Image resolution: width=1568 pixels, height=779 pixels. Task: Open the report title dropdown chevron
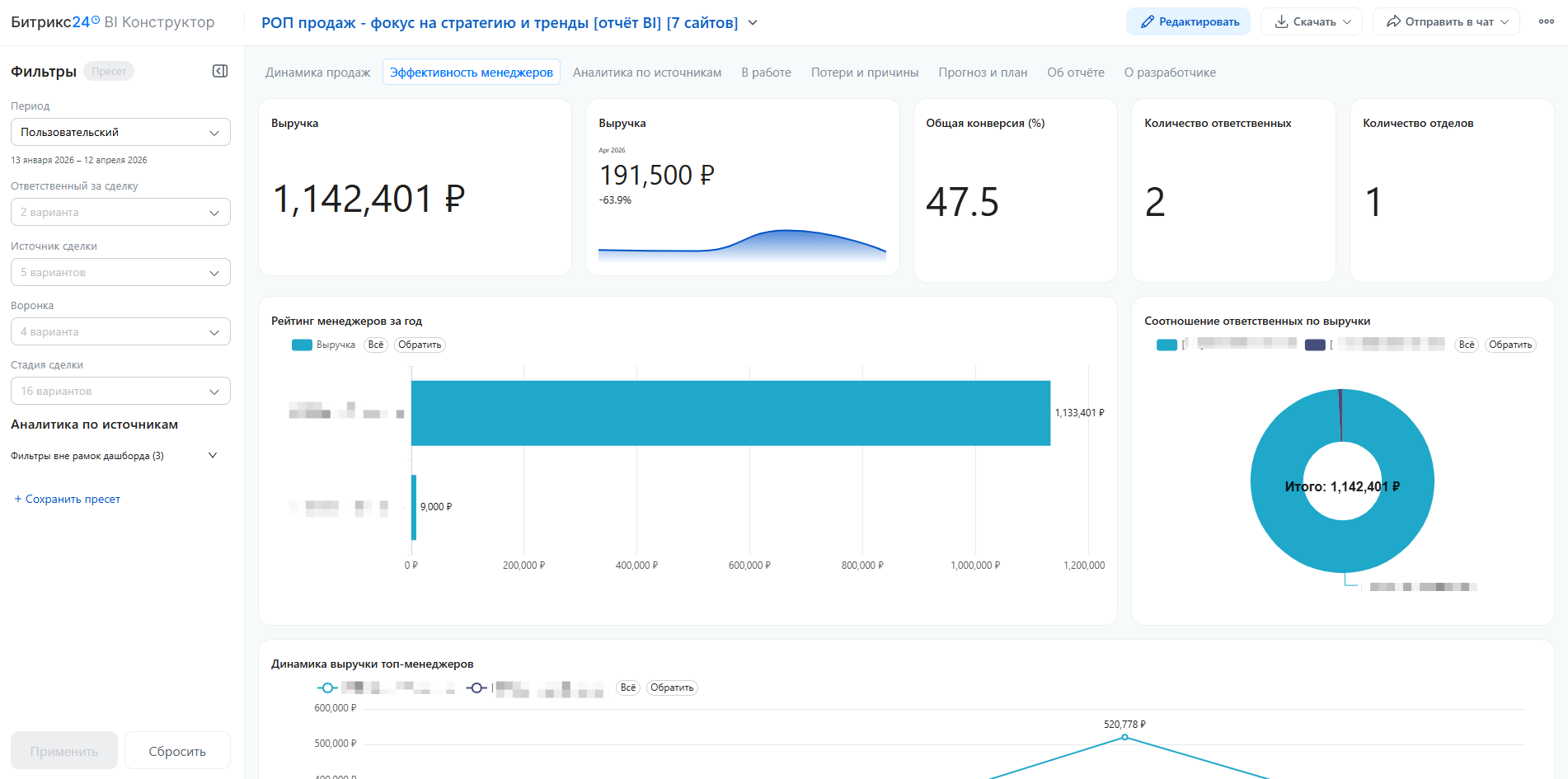(753, 23)
